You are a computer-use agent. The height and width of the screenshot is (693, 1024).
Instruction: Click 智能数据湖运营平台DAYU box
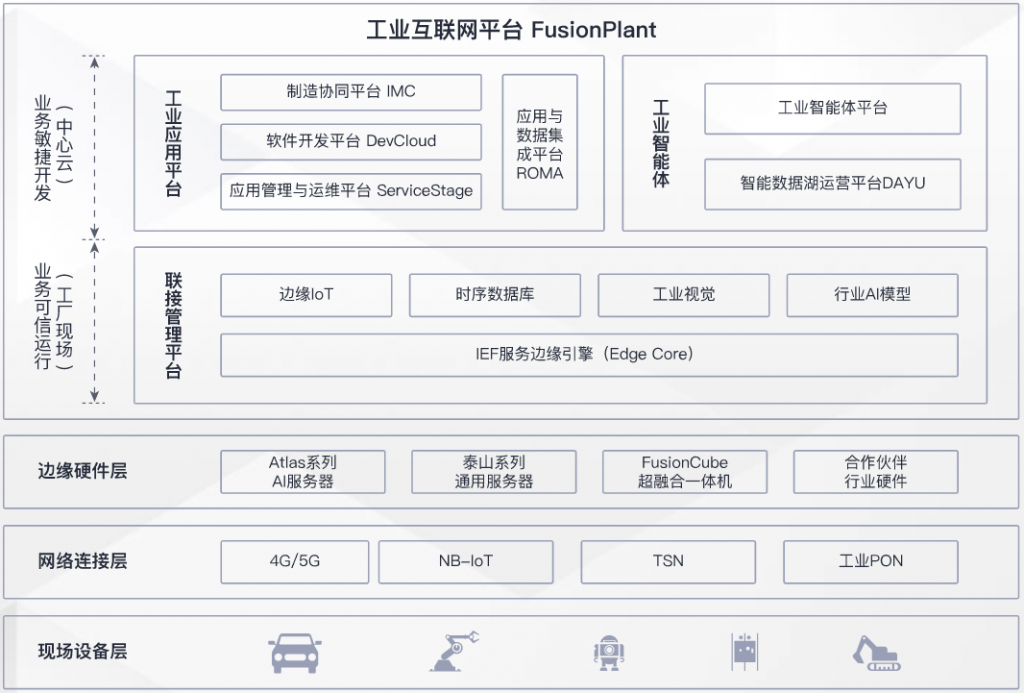832,184
